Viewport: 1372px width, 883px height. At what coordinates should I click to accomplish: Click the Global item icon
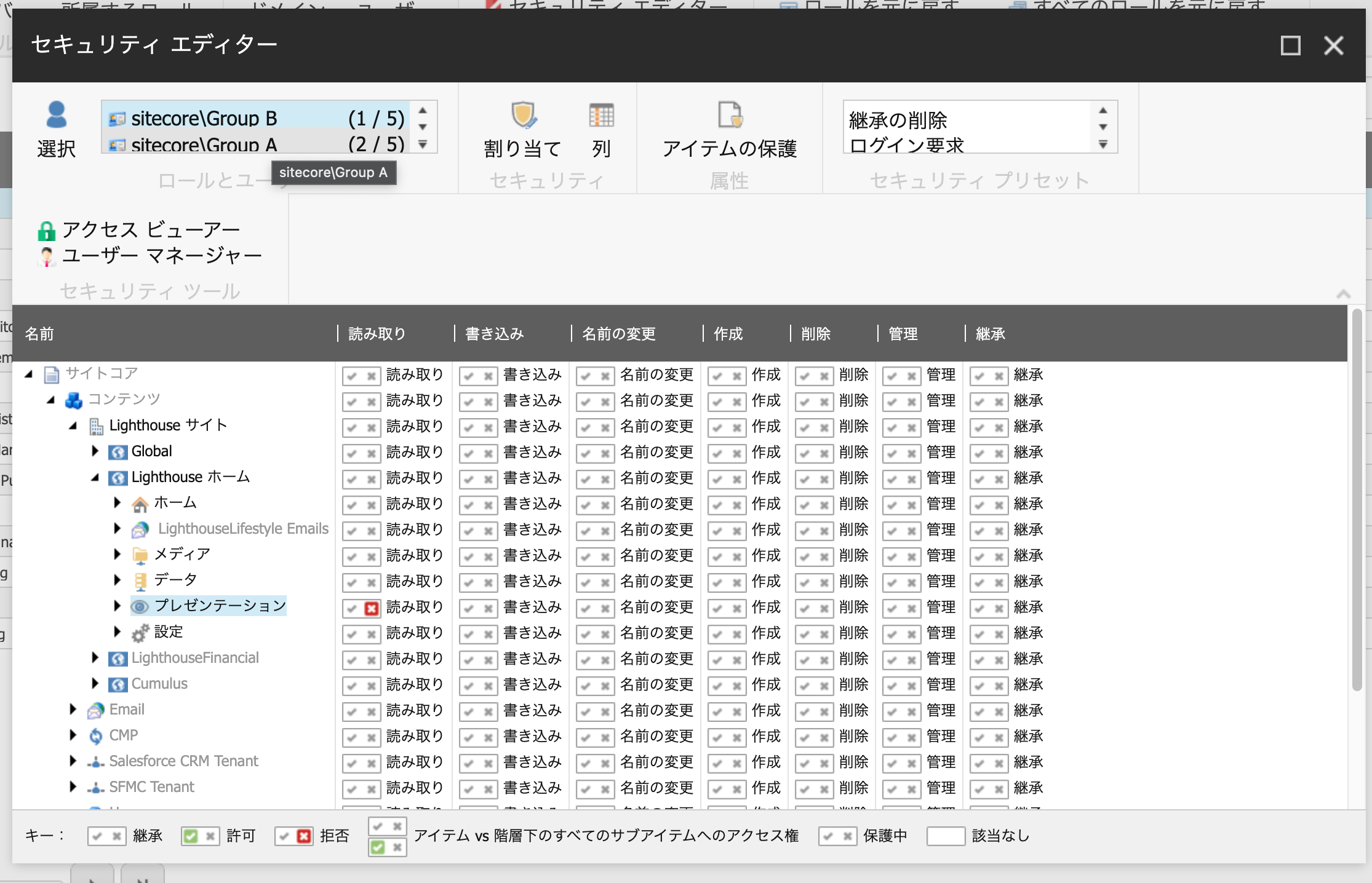tap(118, 452)
